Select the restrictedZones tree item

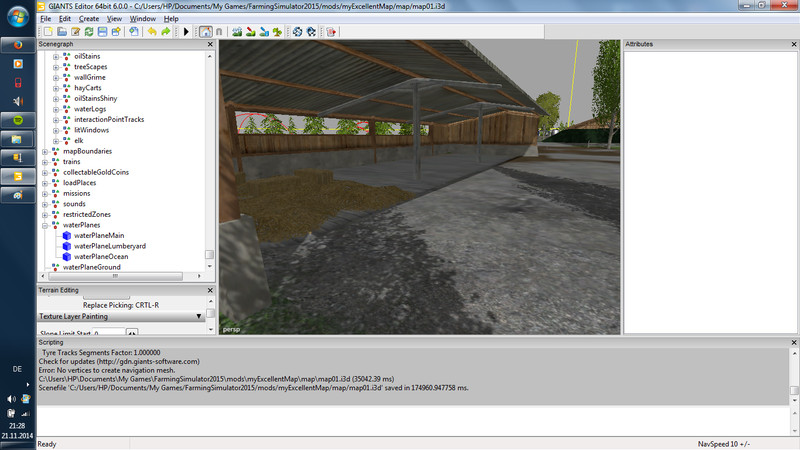coord(87,214)
